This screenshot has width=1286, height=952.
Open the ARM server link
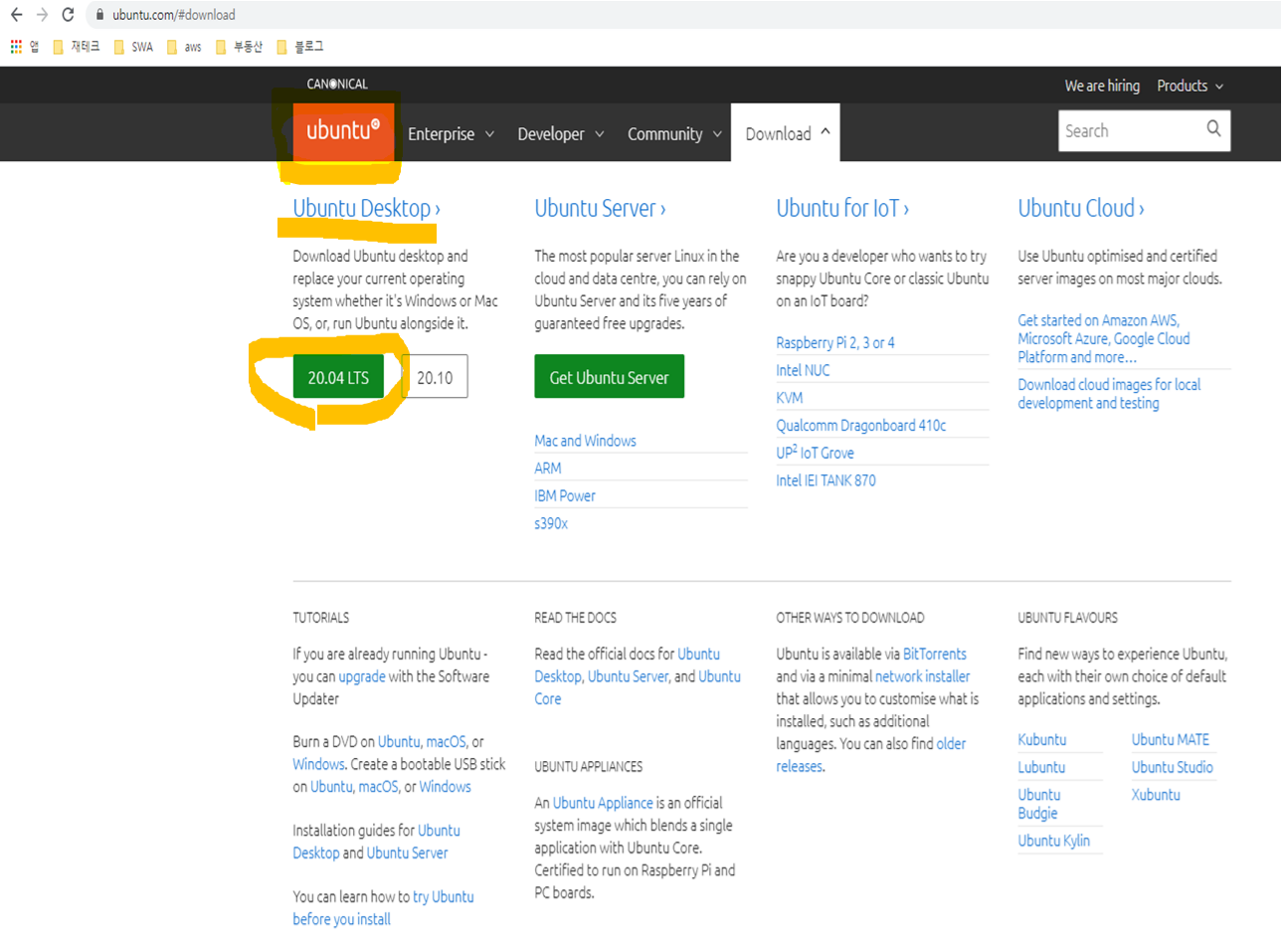[548, 468]
